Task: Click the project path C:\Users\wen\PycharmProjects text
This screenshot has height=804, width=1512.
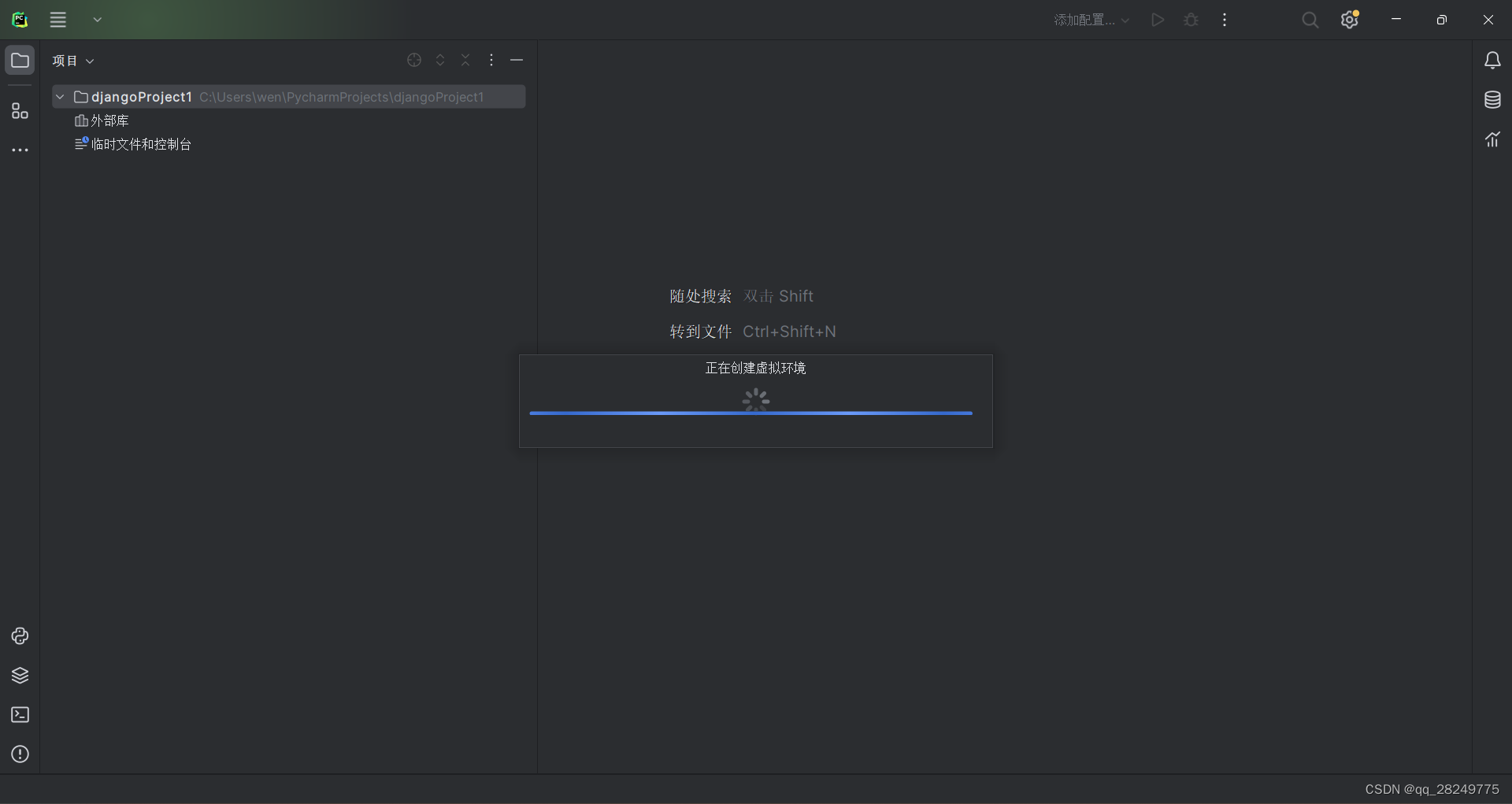Action: coord(342,97)
